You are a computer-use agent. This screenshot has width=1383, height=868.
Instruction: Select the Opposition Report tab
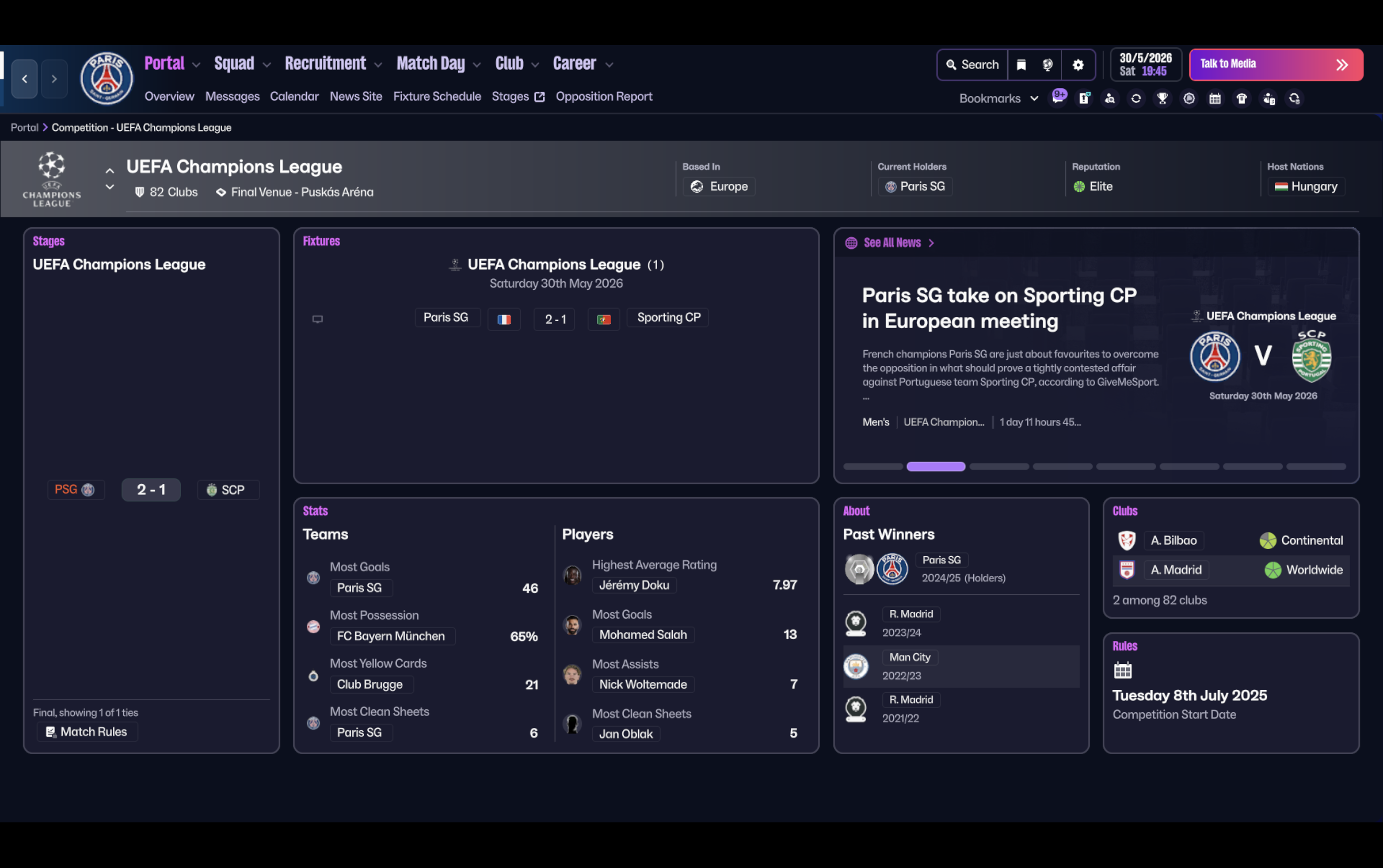(x=604, y=96)
